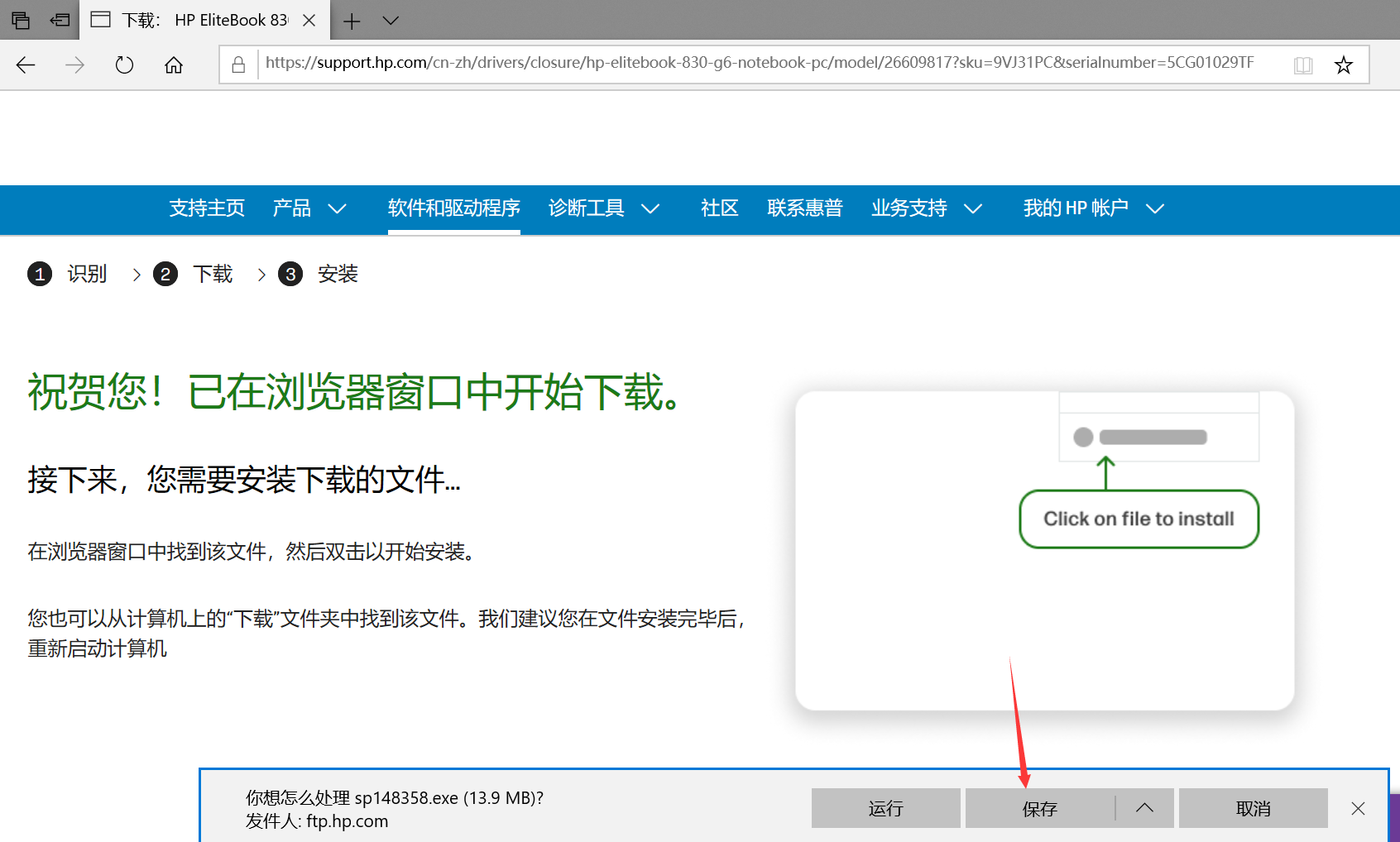Screen dimensions: 1400x842
Task: Select the 下载: HP EliteBook tab
Action: coord(204,20)
